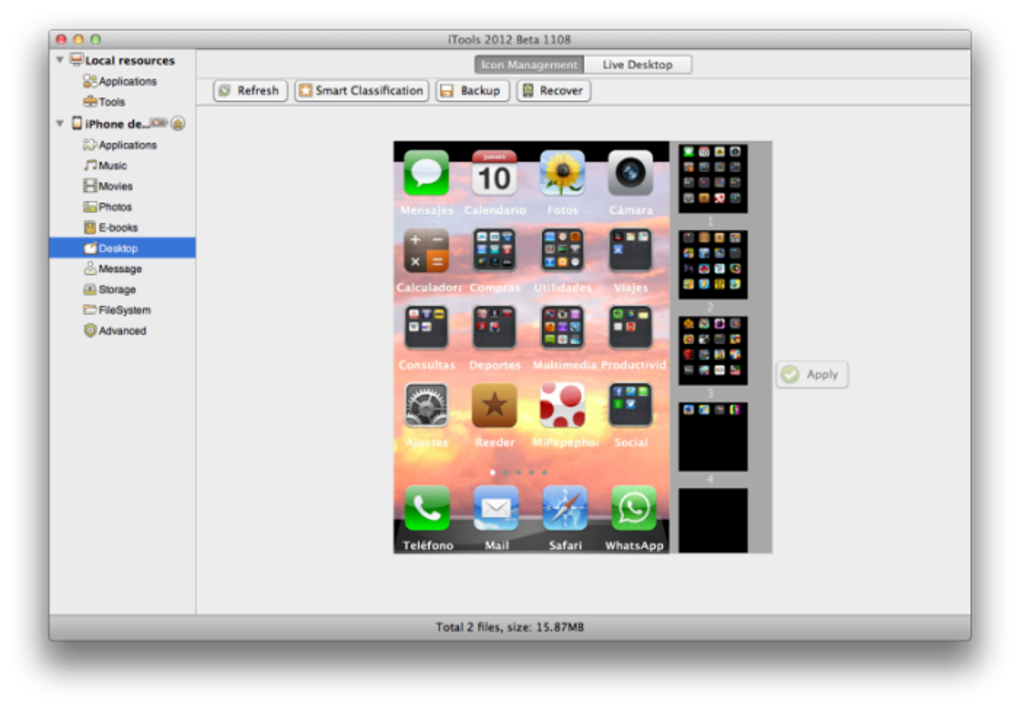The width and height of the screenshot is (1020, 708).
Task: Collapse the iPhone device tree
Action: tap(60, 123)
